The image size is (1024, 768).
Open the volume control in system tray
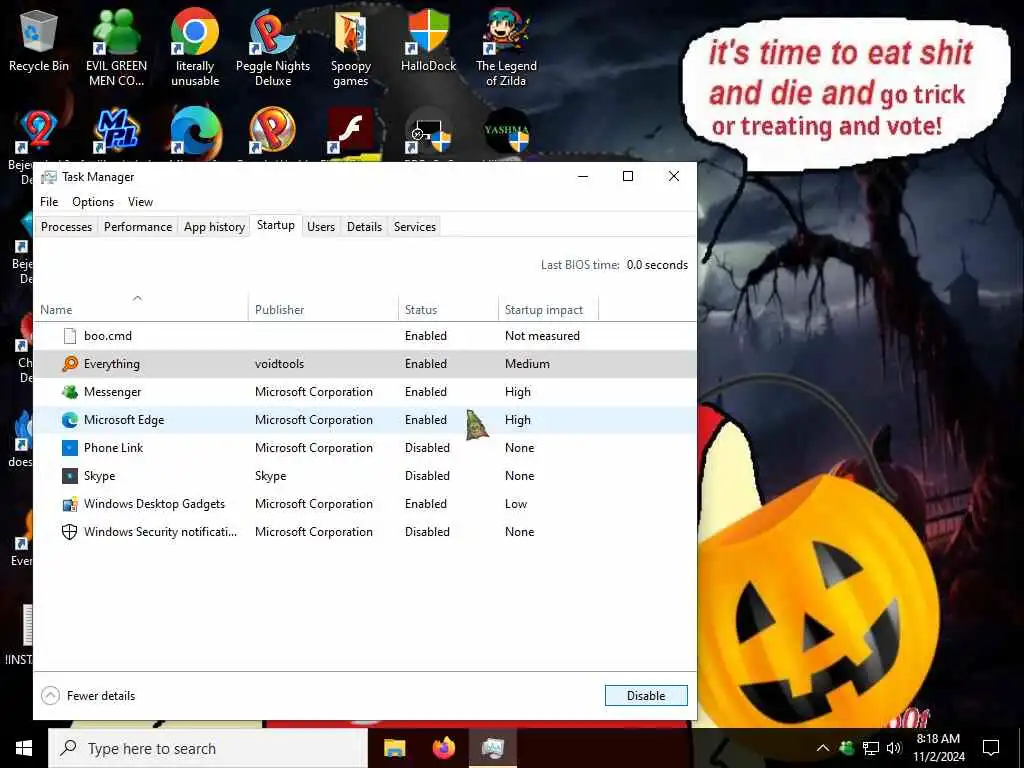click(x=894, y=748)
